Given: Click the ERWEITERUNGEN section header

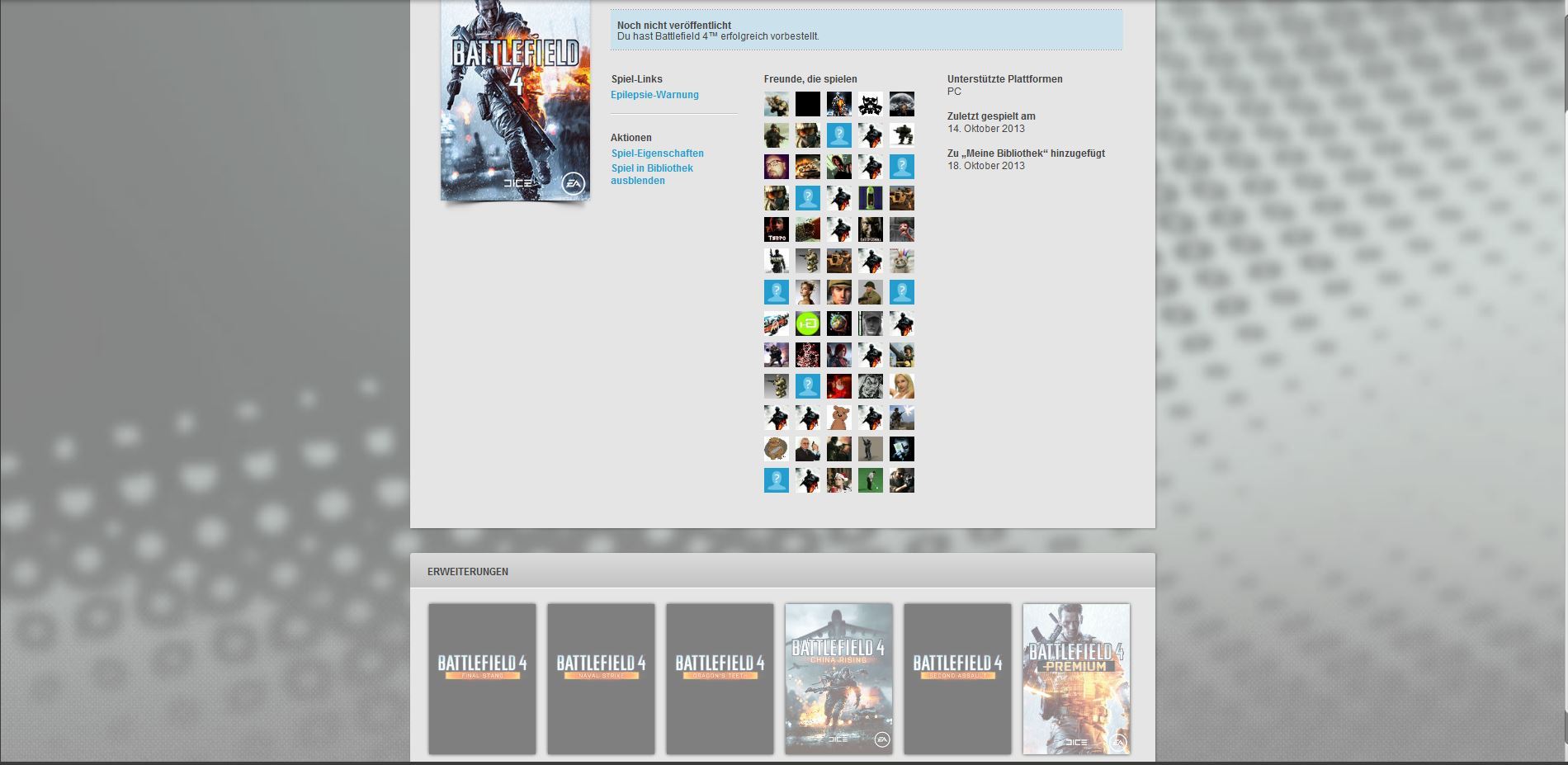Looking at the screenshot, I should click(468, 572).
